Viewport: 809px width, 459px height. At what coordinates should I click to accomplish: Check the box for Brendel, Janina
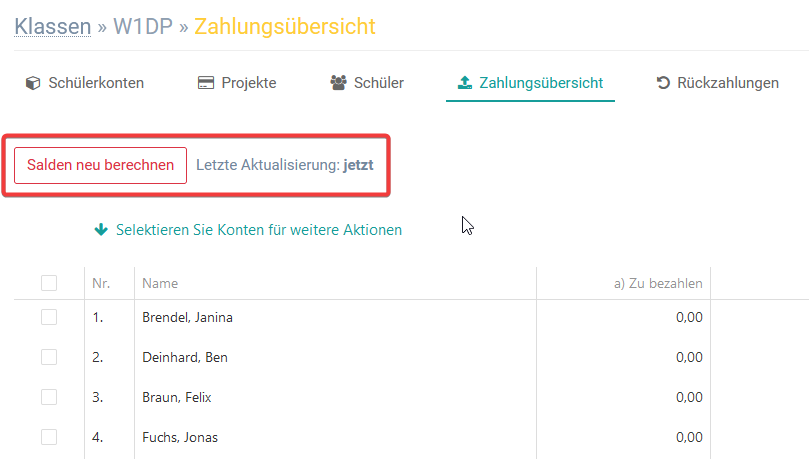tap(49, 318)
